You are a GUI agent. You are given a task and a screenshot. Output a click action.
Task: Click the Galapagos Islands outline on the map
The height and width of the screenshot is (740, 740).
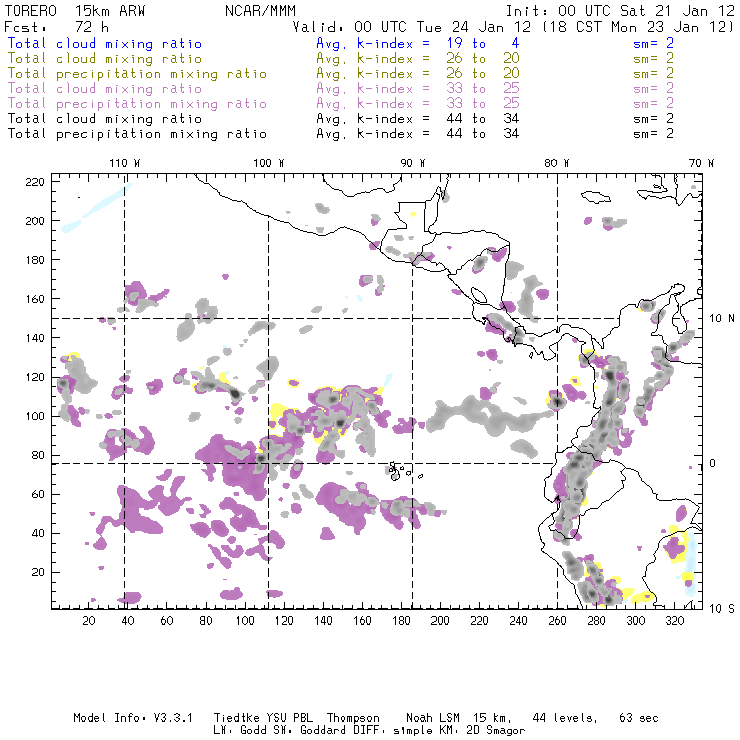398,469
